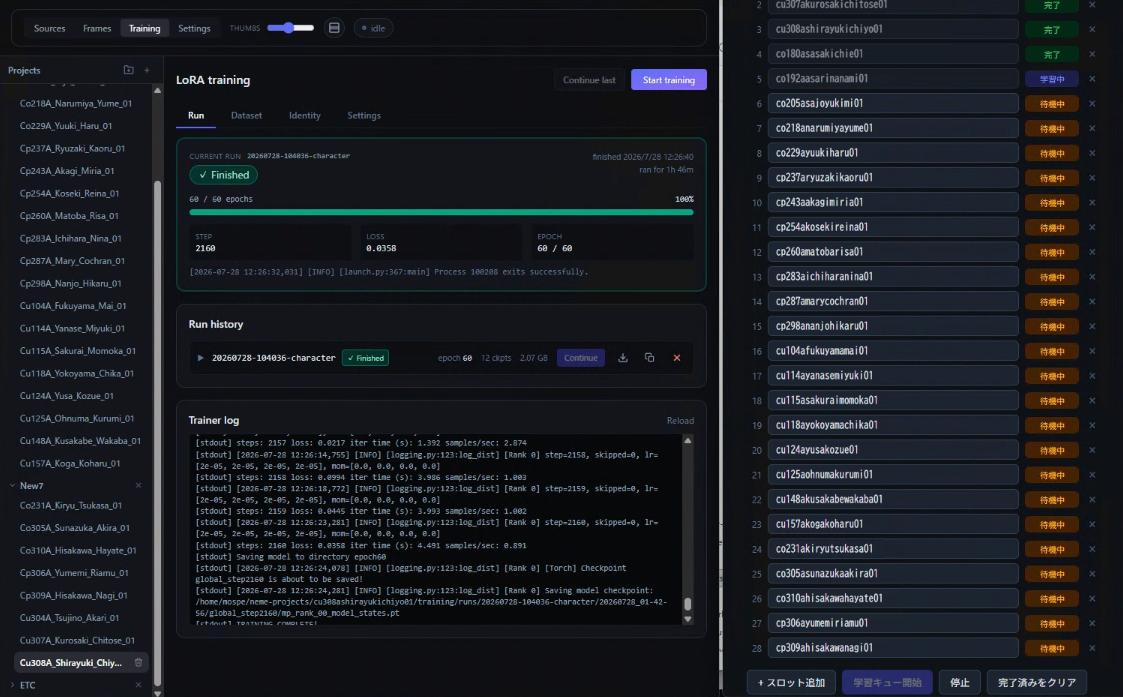This screenshot has width=1123, height=697.
Task: Select project Cp243A_Akagi_Miria_01
Action: point(67,170)
